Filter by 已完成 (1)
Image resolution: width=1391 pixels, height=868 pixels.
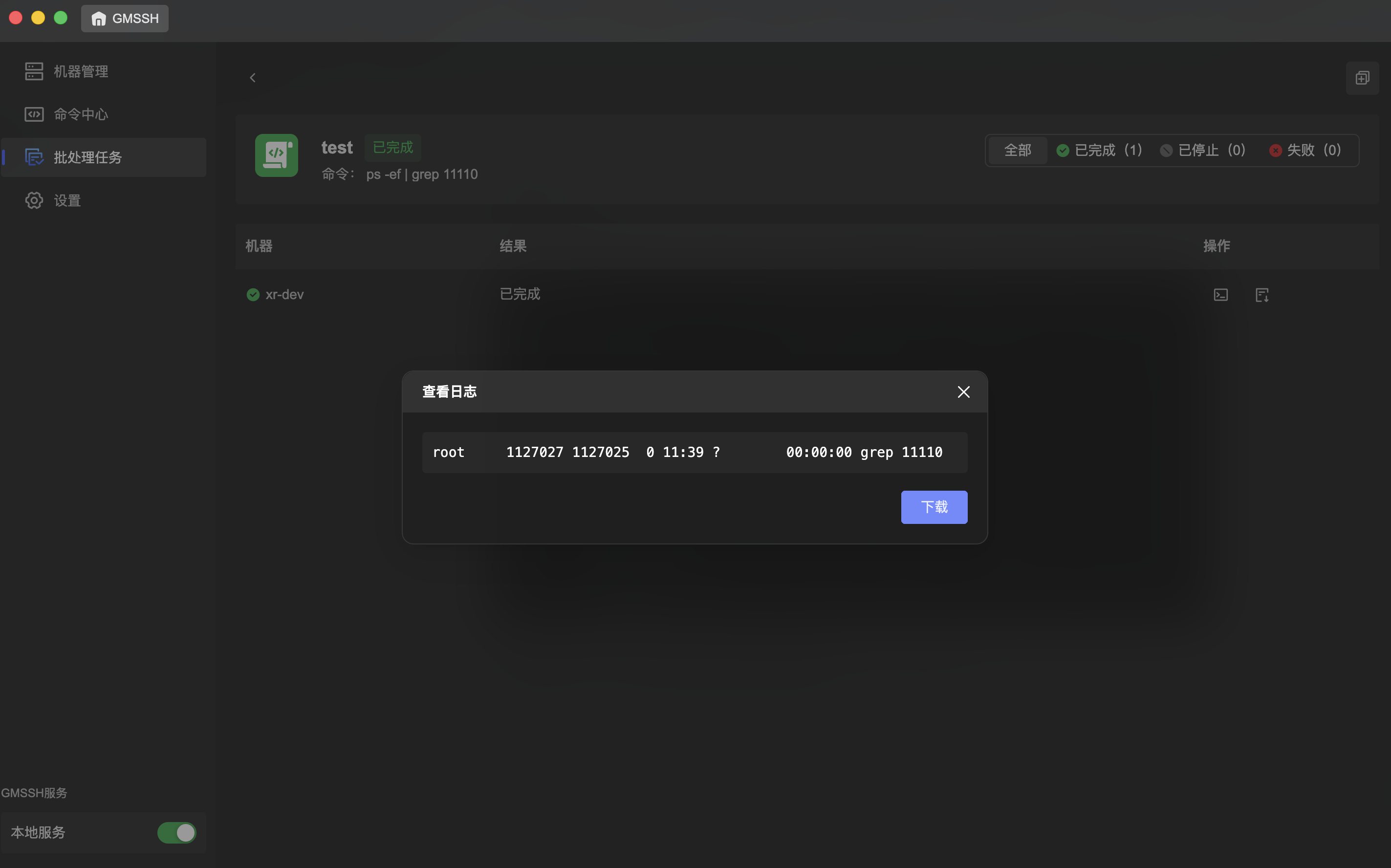point(1099,151)
